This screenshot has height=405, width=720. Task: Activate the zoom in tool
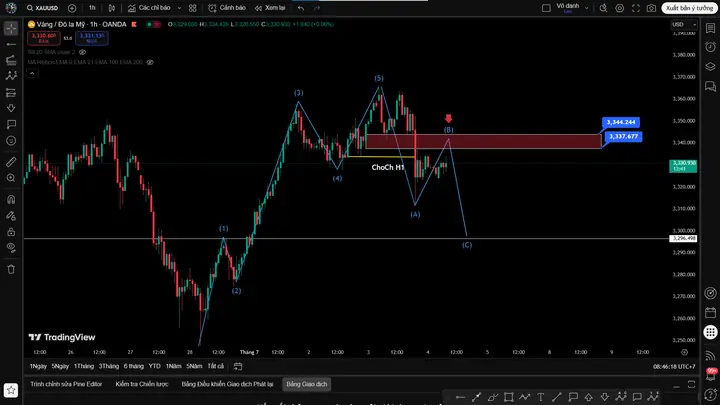[11, 178]
